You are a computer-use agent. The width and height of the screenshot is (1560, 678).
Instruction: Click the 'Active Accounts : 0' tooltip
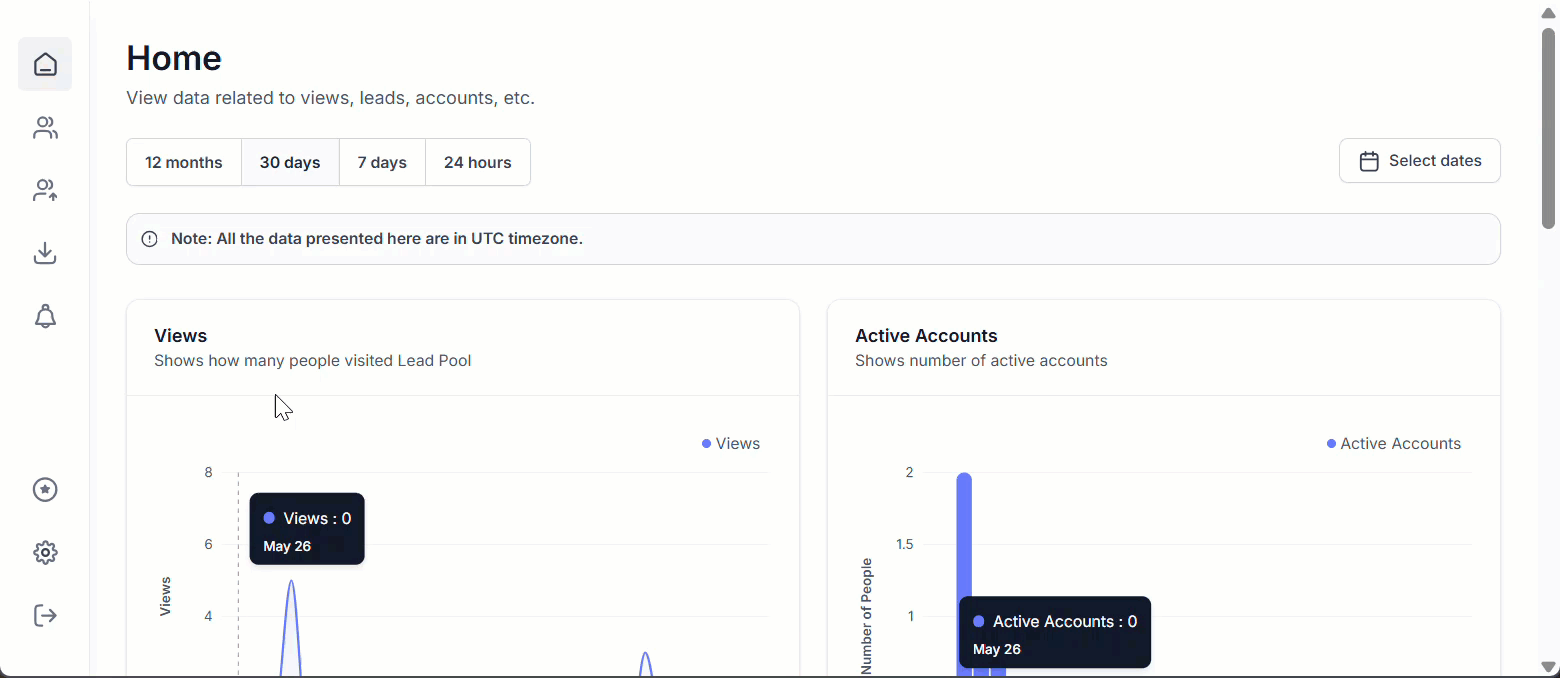click(1055, 632)
